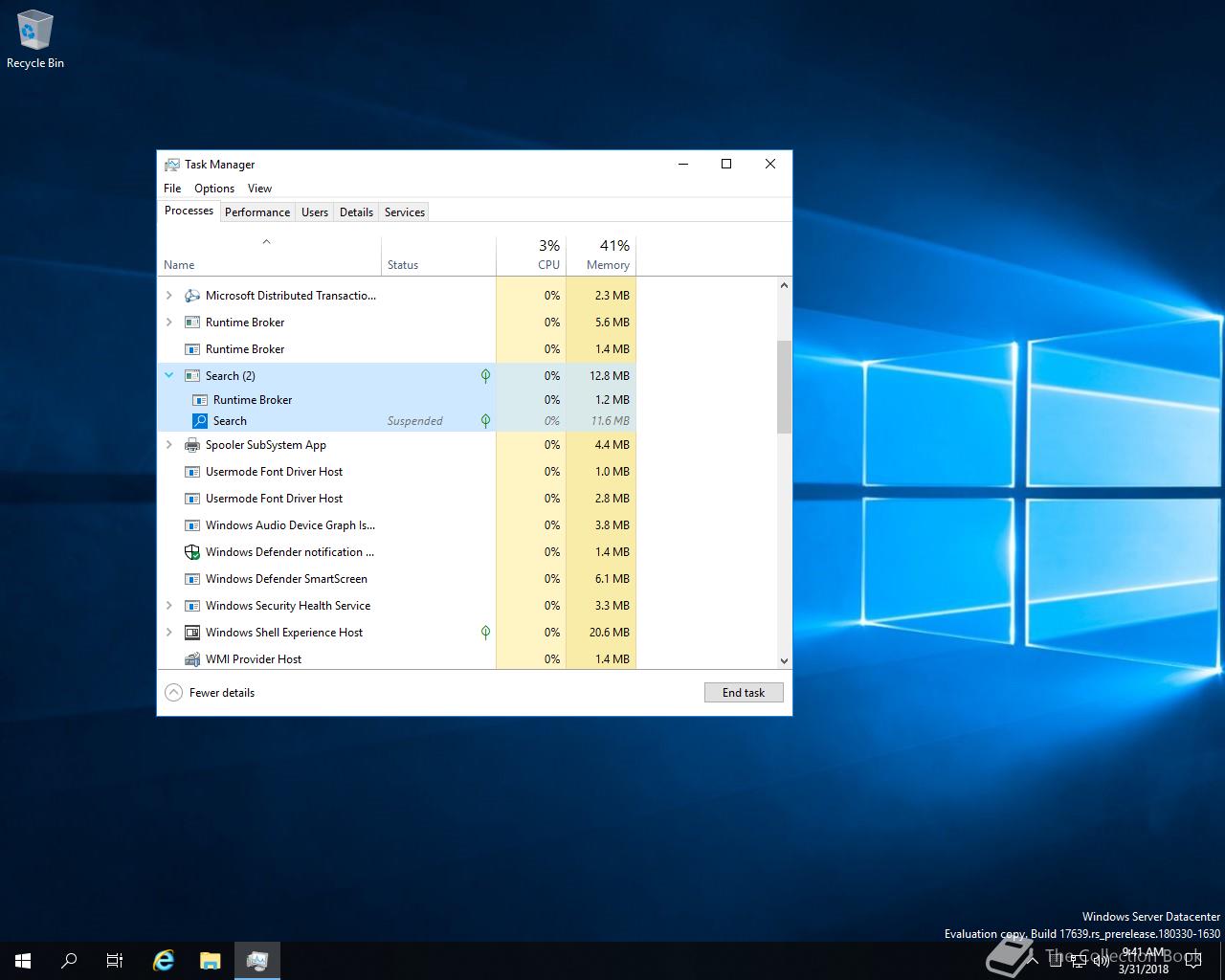Select the Spooler SubSystem App printer icon
The width and height of the screenshot is (1225, 980).
point(191,445)
